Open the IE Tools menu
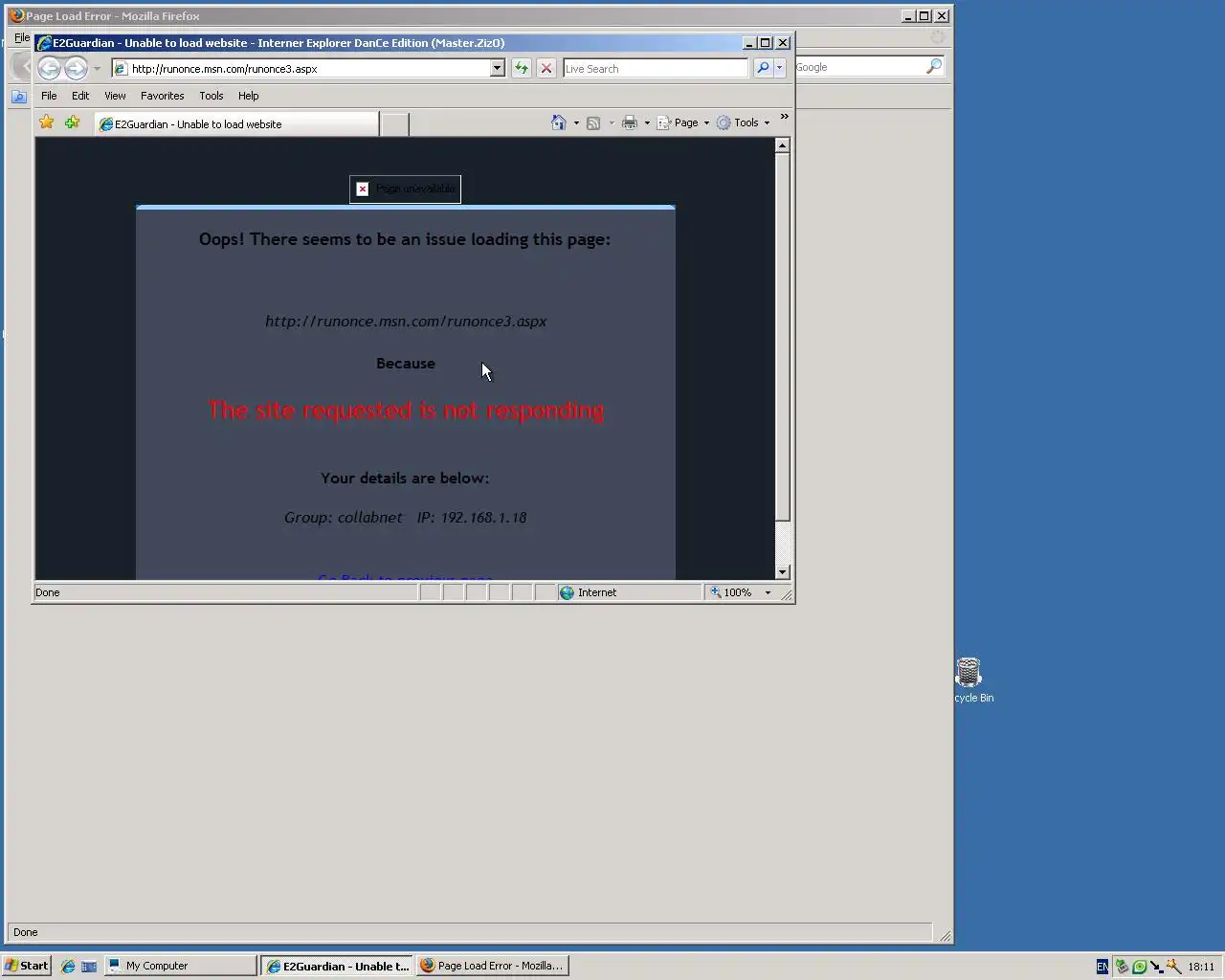1225x980 pixels. coord(211,96)
